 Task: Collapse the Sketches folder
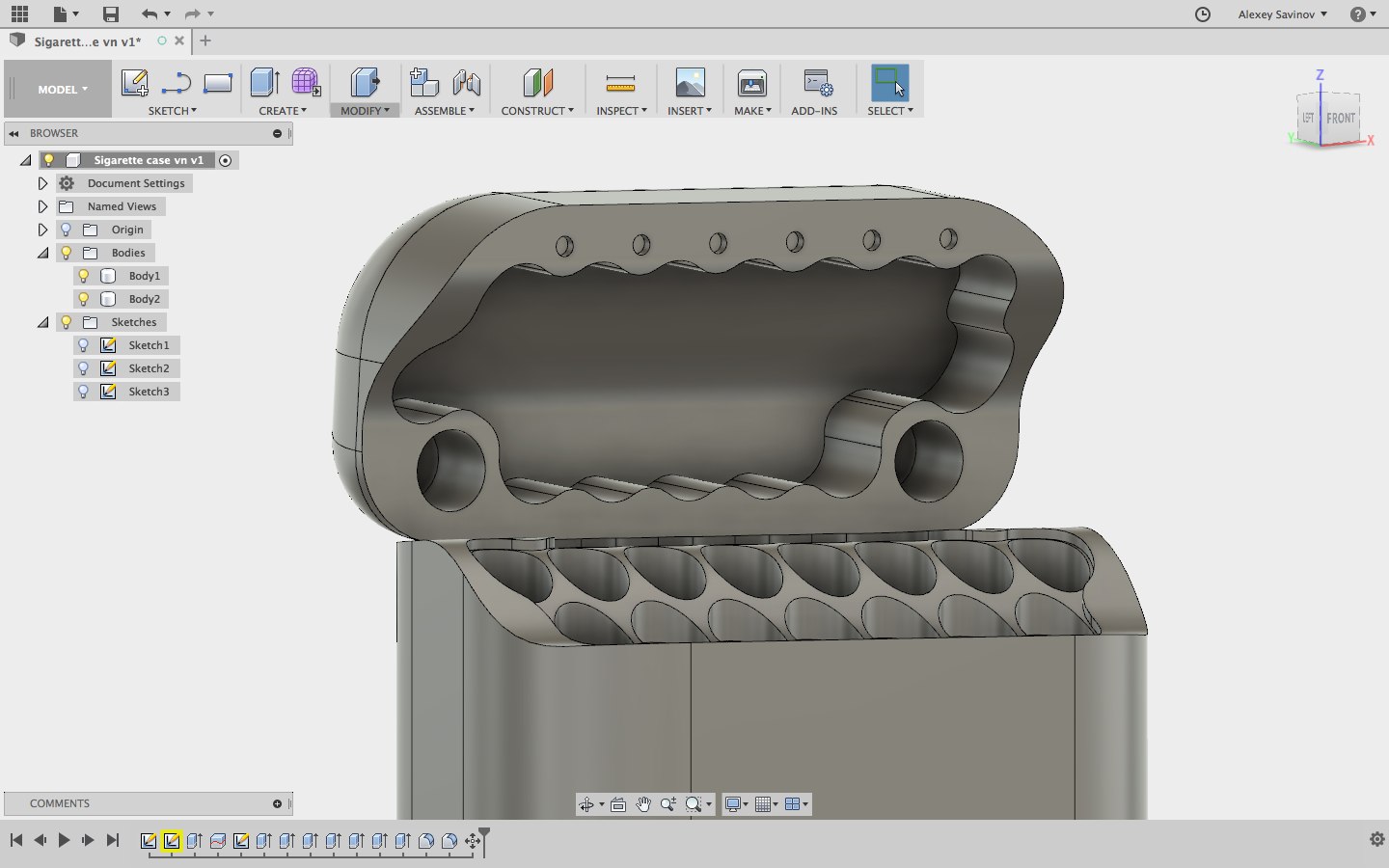pos(42,322)
